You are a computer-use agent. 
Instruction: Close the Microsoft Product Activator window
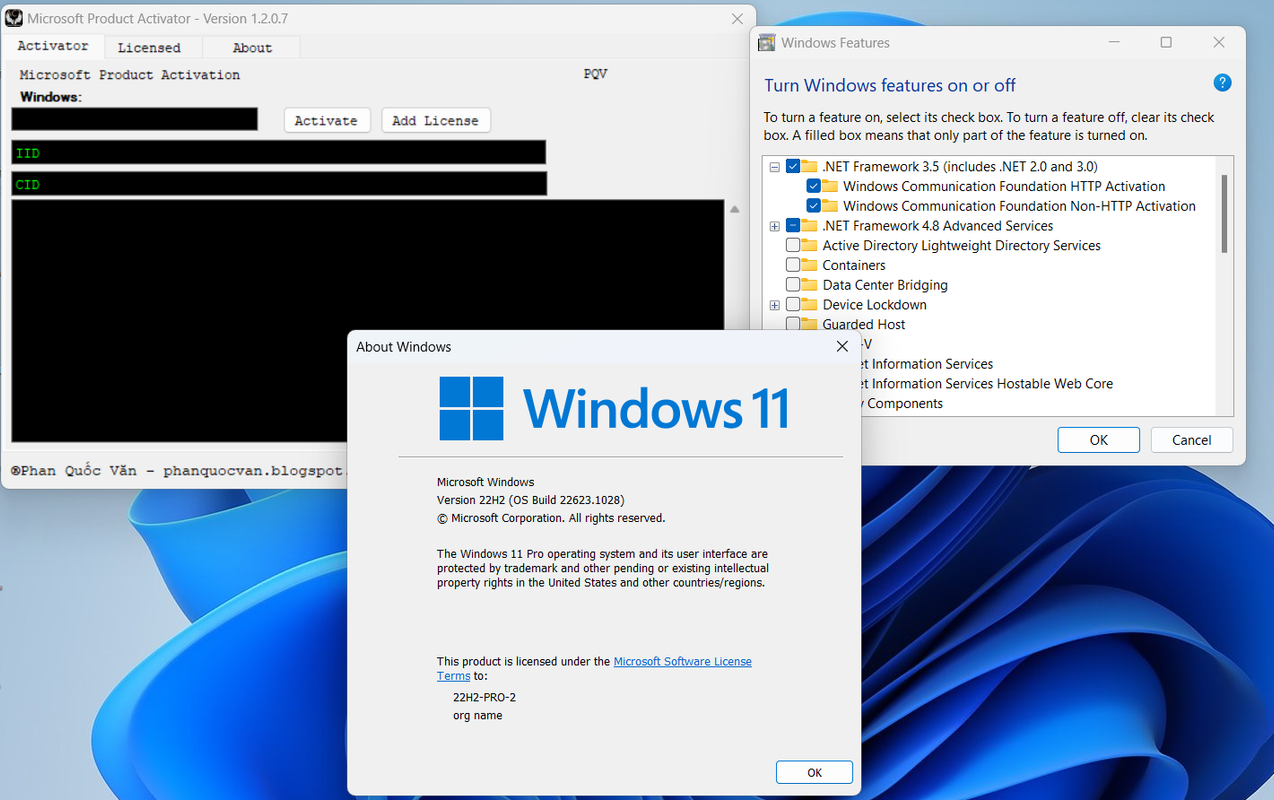737,18
